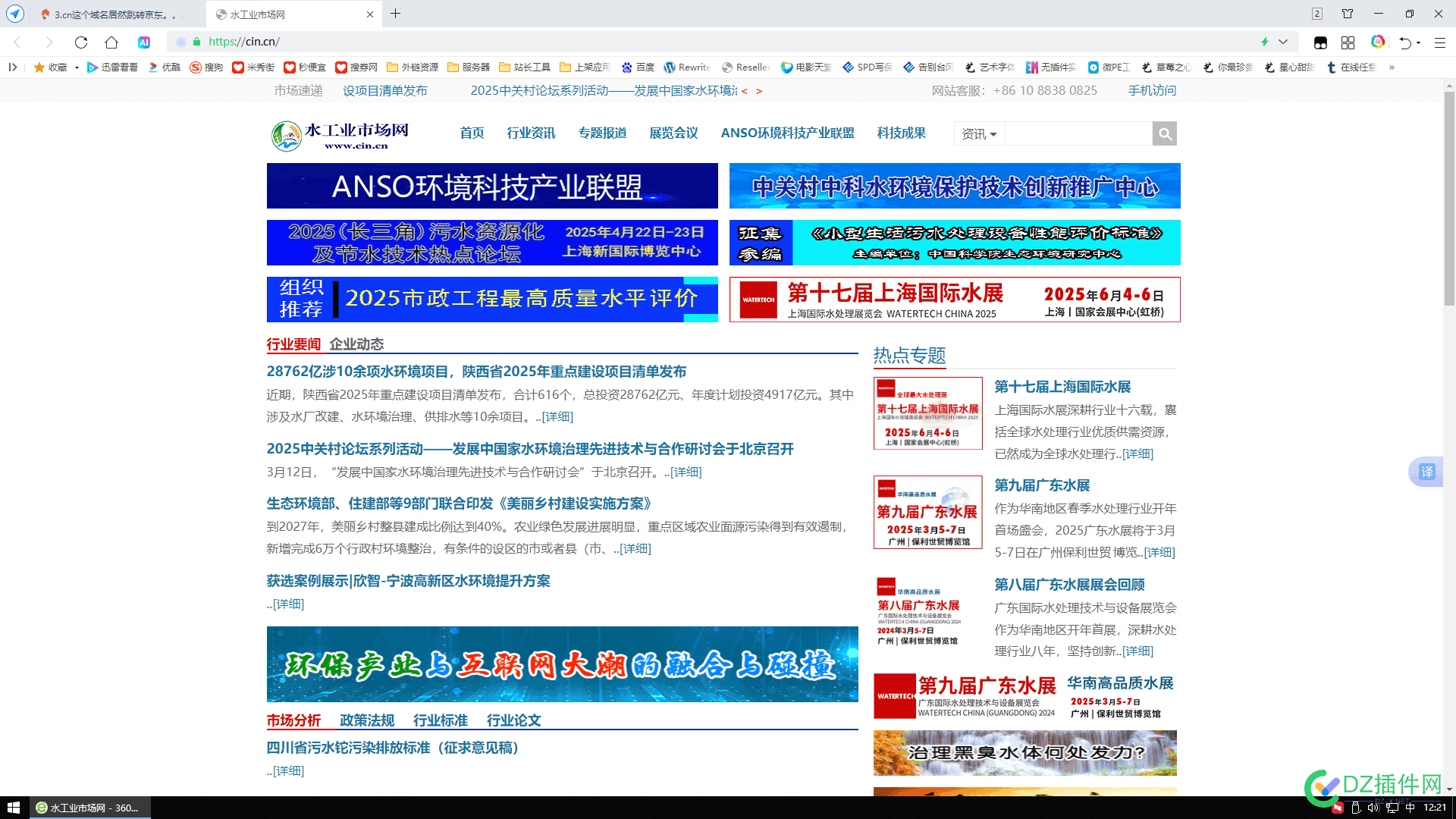Image resolution: width=1456 pixels, height=819 pixels.
Task: Click next arrow in news ticker
Action: pos(759,91)
